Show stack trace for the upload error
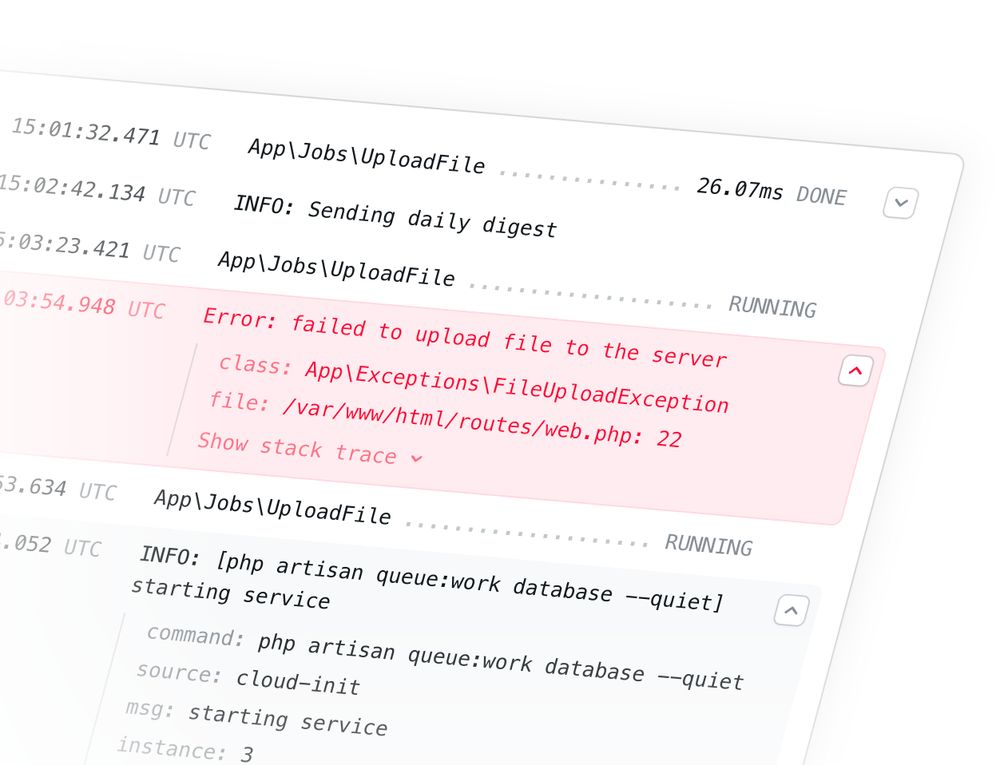Image resolution: width=1000 pixels, height=765 pixels. click(x=310, y=449)
